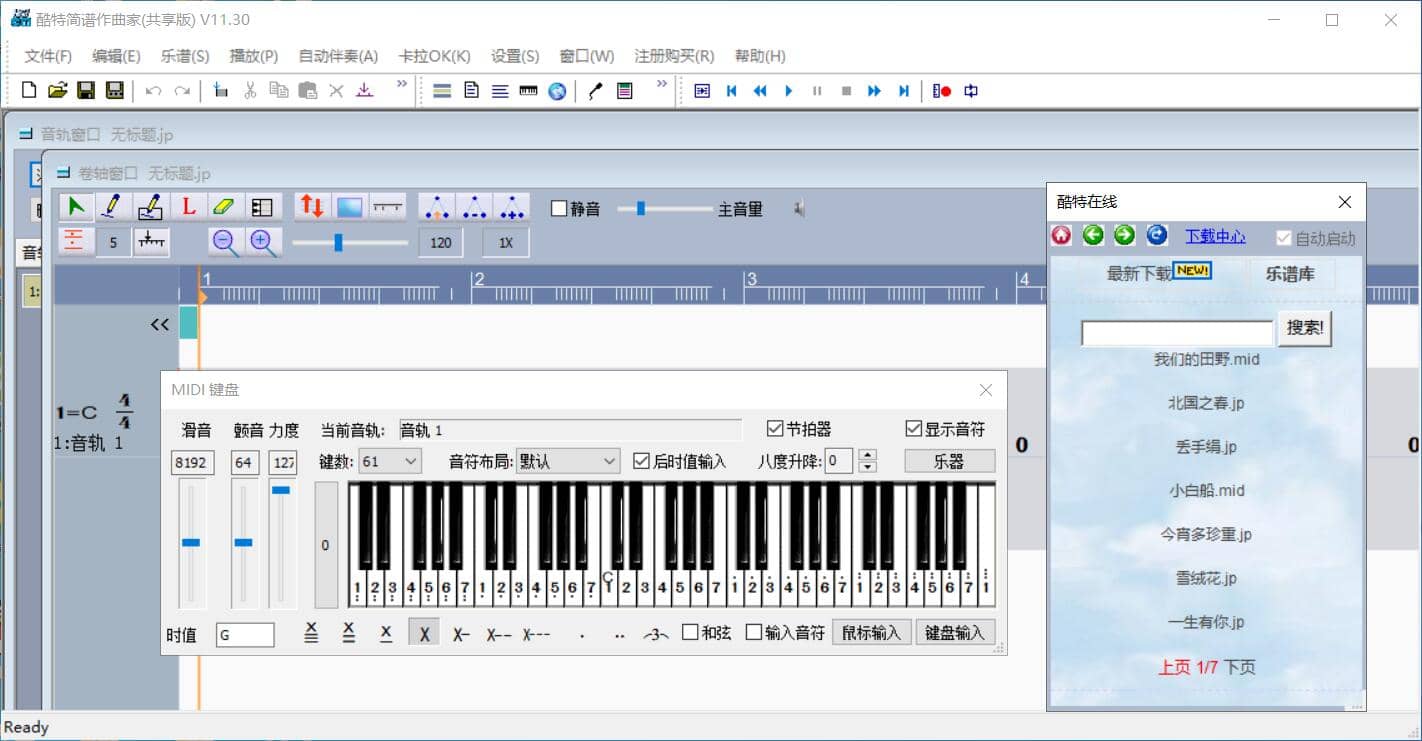Open the 下载中心 link
Screen dimensions: 1422x741
(x=1215, y=236)
